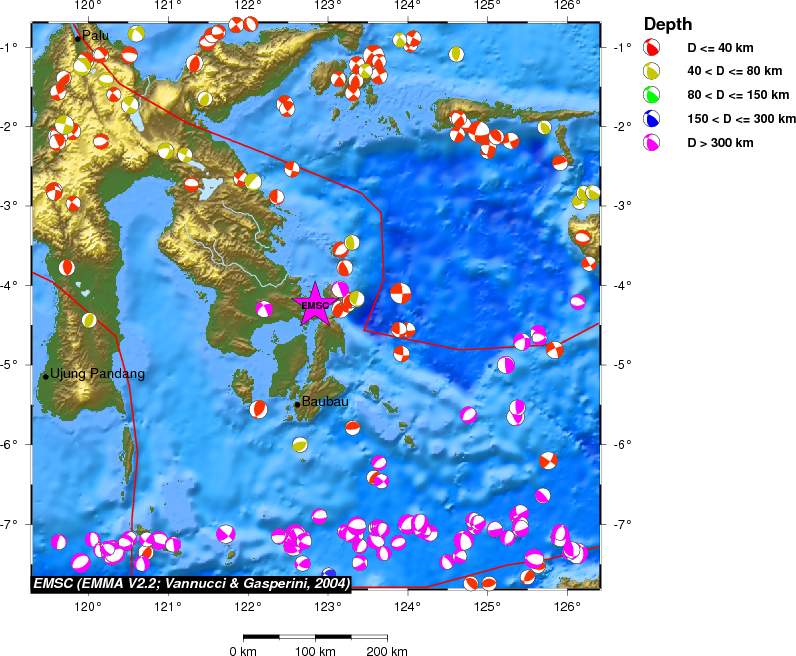Screen dimensions: 796x656
Task: Select the large red beachball east of the EMSC star
Action: [400, 293]
